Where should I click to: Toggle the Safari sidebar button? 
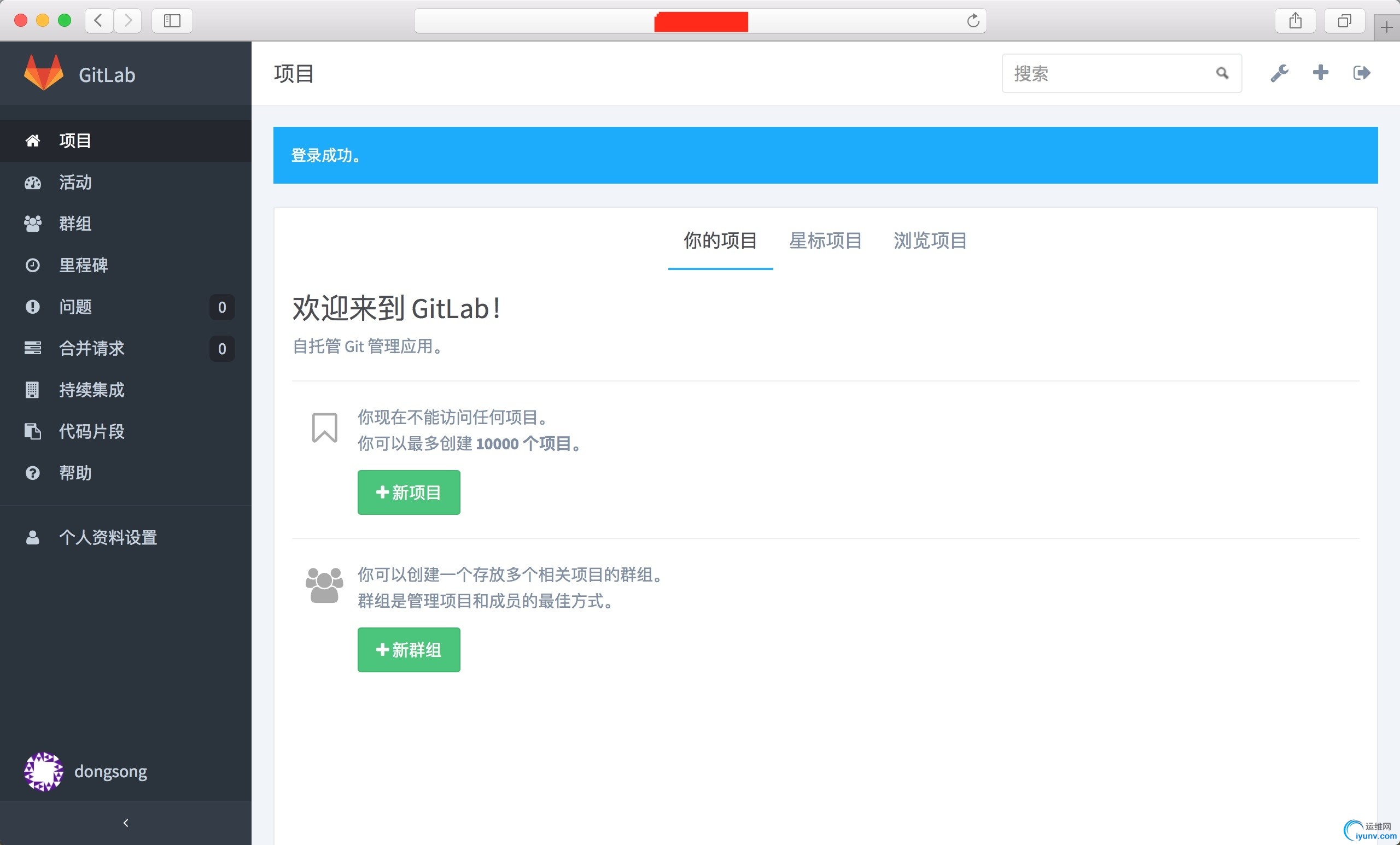[172, 21]
